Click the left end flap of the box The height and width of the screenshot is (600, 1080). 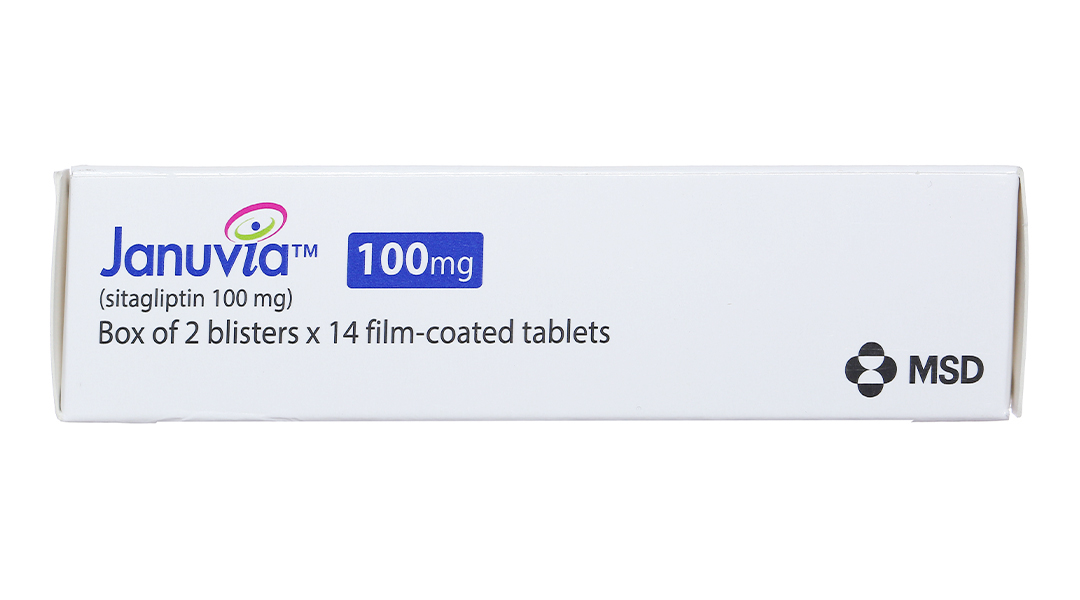[63, 292]
